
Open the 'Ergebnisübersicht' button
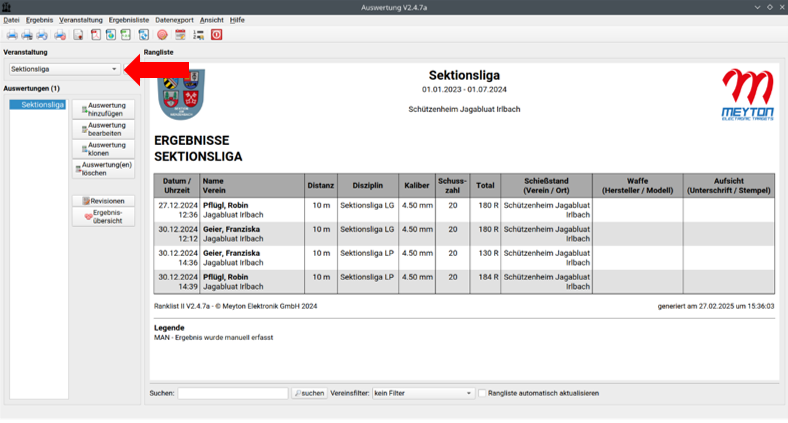pyautogui.click(x=103, y=216)
